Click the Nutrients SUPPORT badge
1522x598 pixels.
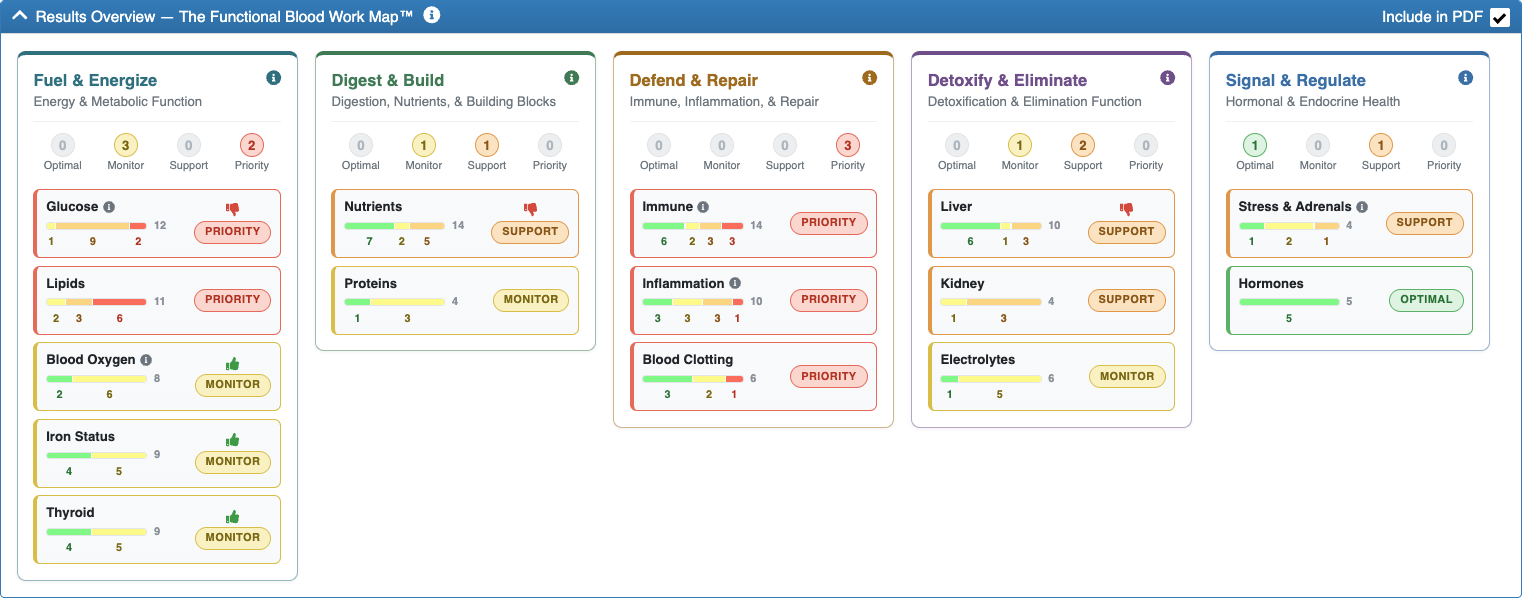(530, 232)
